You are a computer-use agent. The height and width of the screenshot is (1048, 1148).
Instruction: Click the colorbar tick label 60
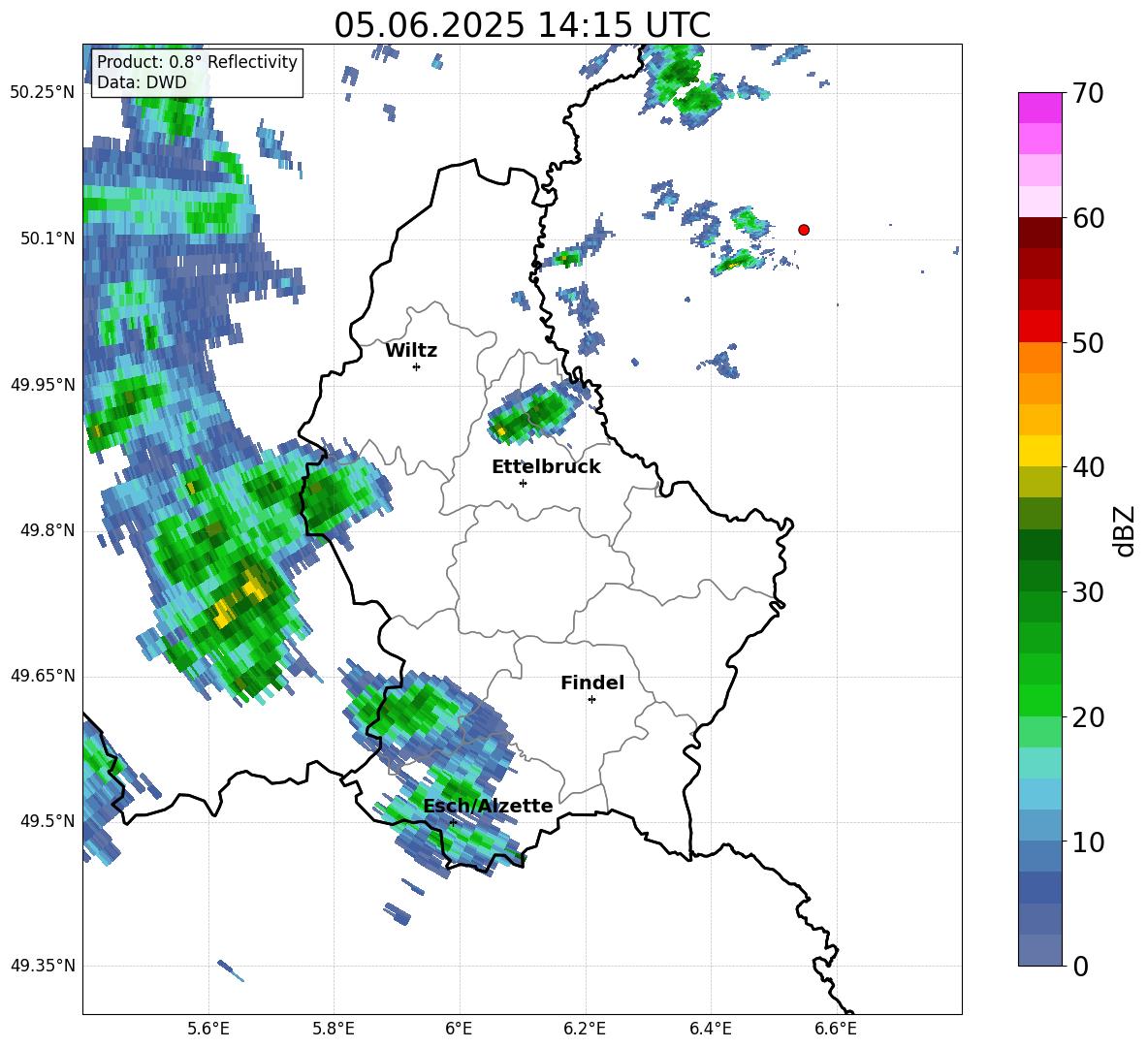(1088, 218)
